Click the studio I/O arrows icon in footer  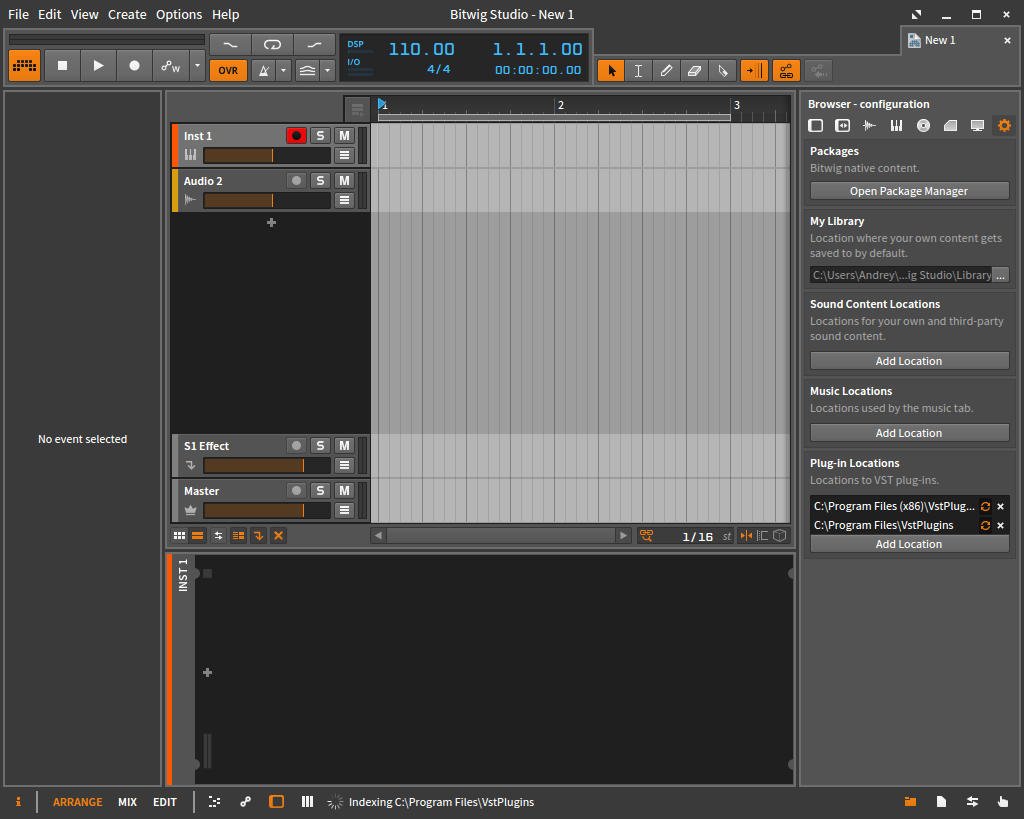point(972,801)
